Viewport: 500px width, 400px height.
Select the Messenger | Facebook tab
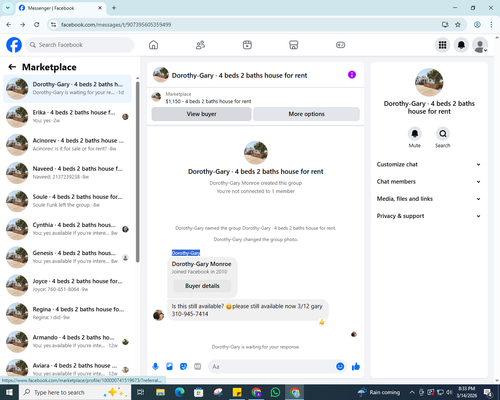tap(61, 8)
